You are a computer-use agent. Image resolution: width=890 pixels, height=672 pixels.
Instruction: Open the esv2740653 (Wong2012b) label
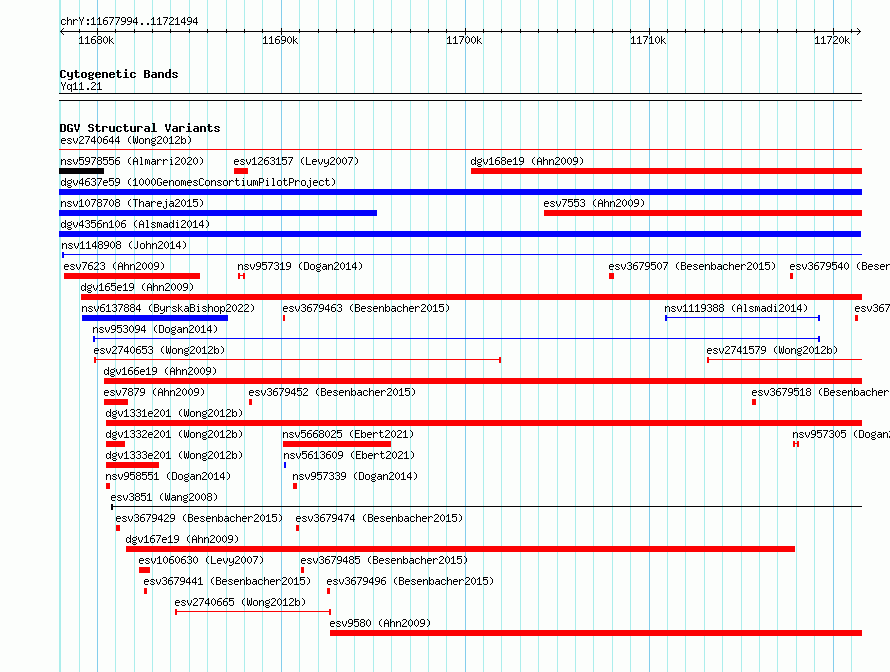159,350
